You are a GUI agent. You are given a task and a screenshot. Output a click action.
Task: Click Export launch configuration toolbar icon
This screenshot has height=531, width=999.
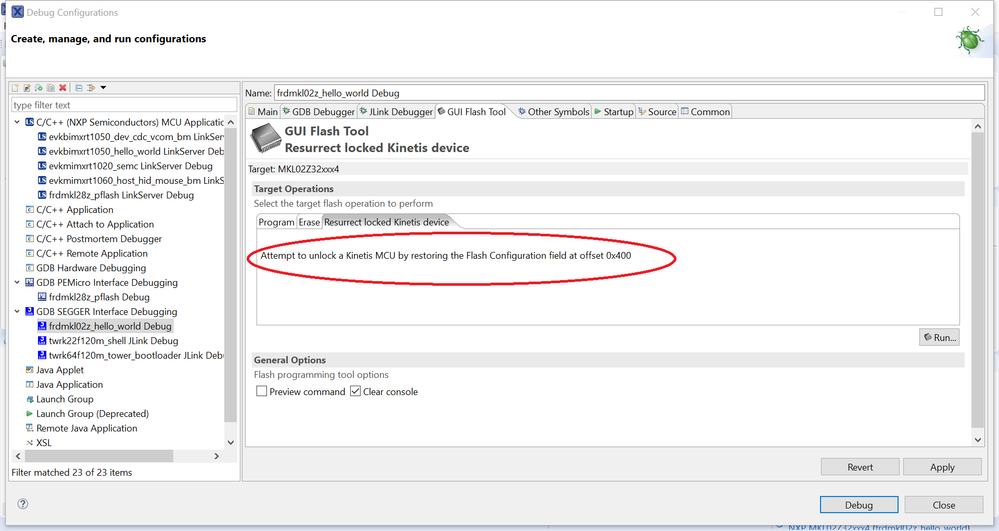(x=39, y=88)
